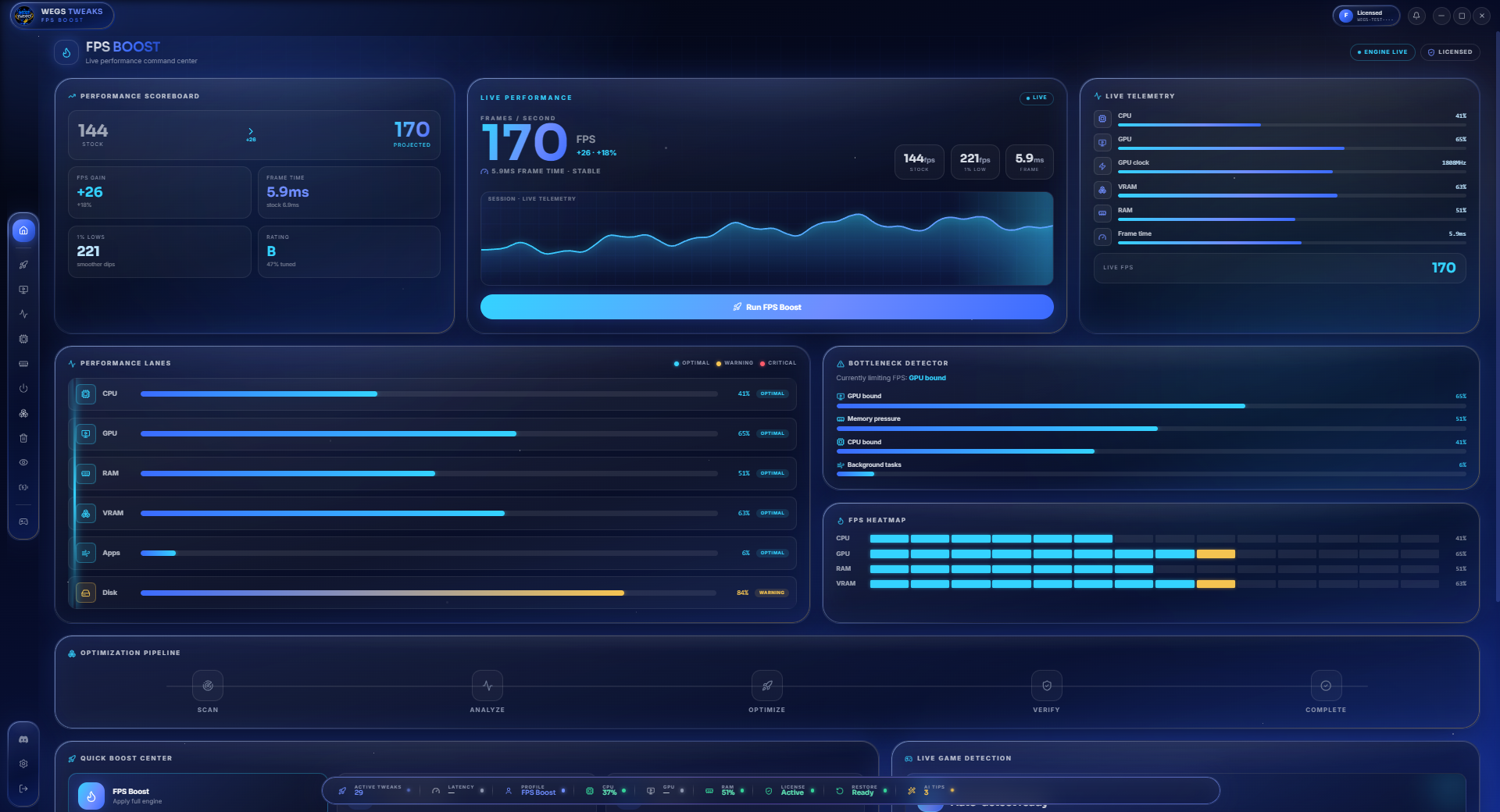The image size is (1500, 812).
Task: Click the LICENSED status badge in the header
Action: (1450, 52)
